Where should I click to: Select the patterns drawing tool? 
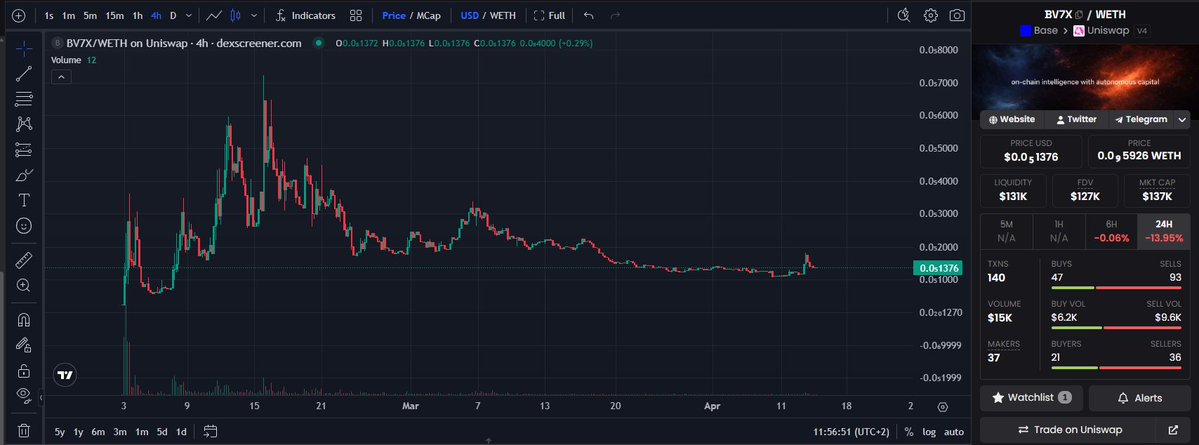[24, 124]
